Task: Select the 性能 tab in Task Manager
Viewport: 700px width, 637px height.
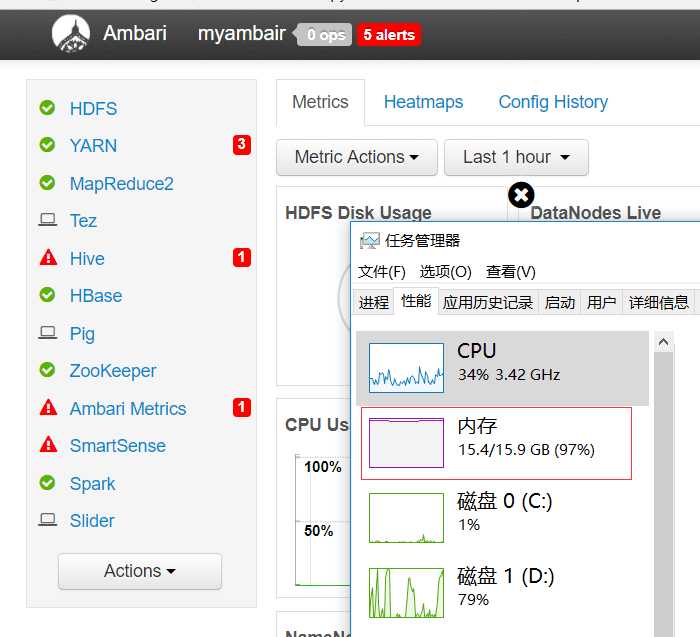Action: pyautogui.click(x=416, y=301)
